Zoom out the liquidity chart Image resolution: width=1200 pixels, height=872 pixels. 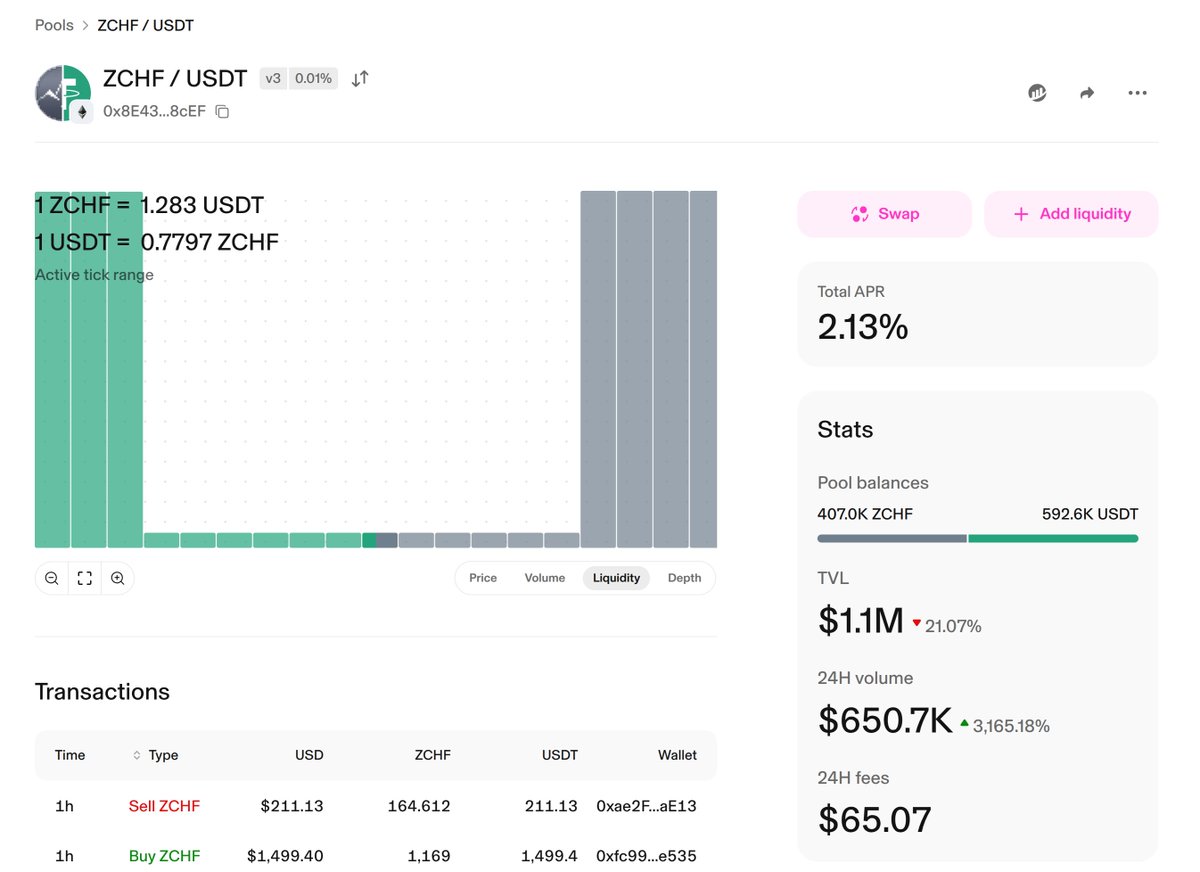coord(52,578)
